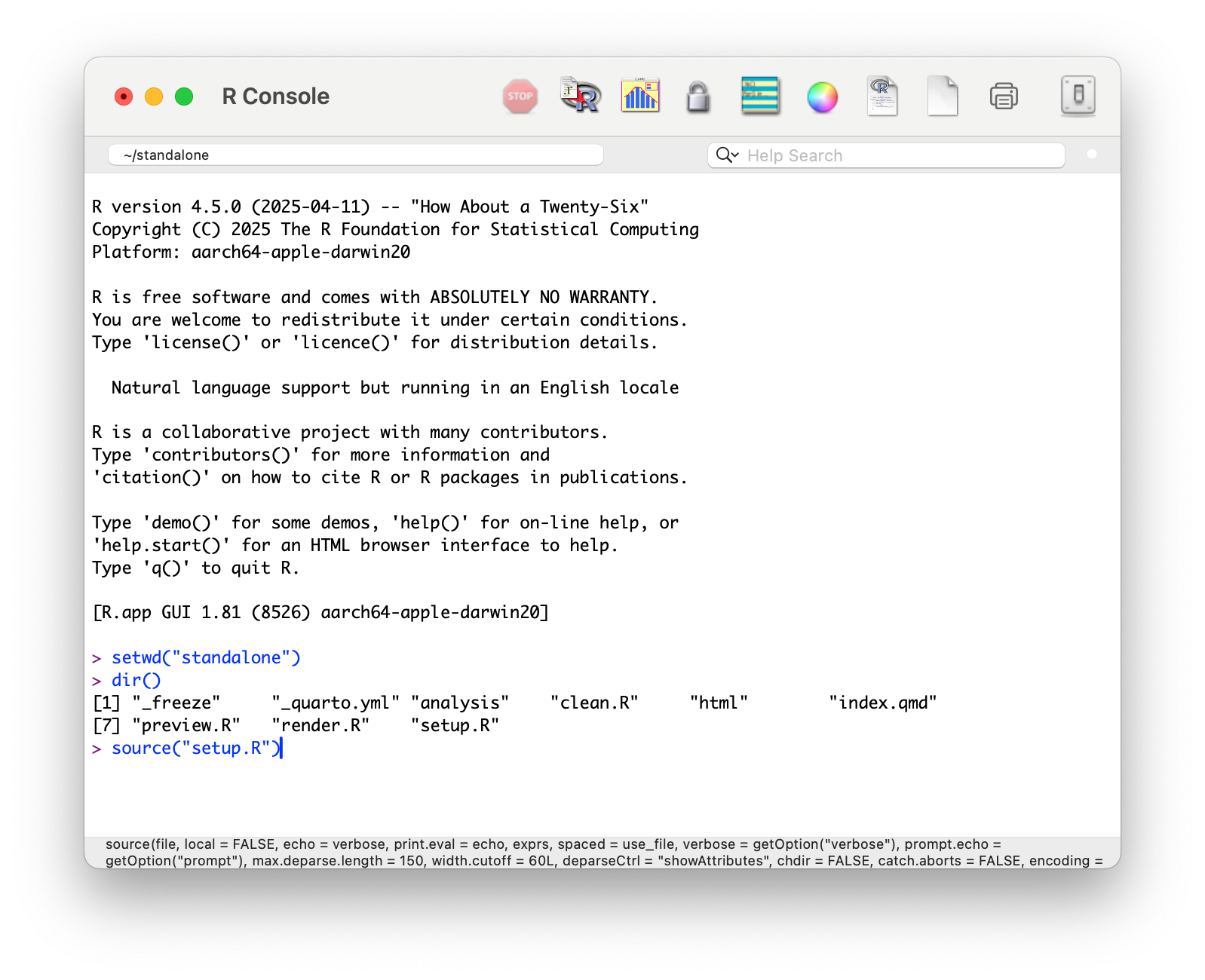Viewport: 1205px width, 980px height.
Task: Click the R.app GUI 1.81 build line
Action: tap(320, 612)
